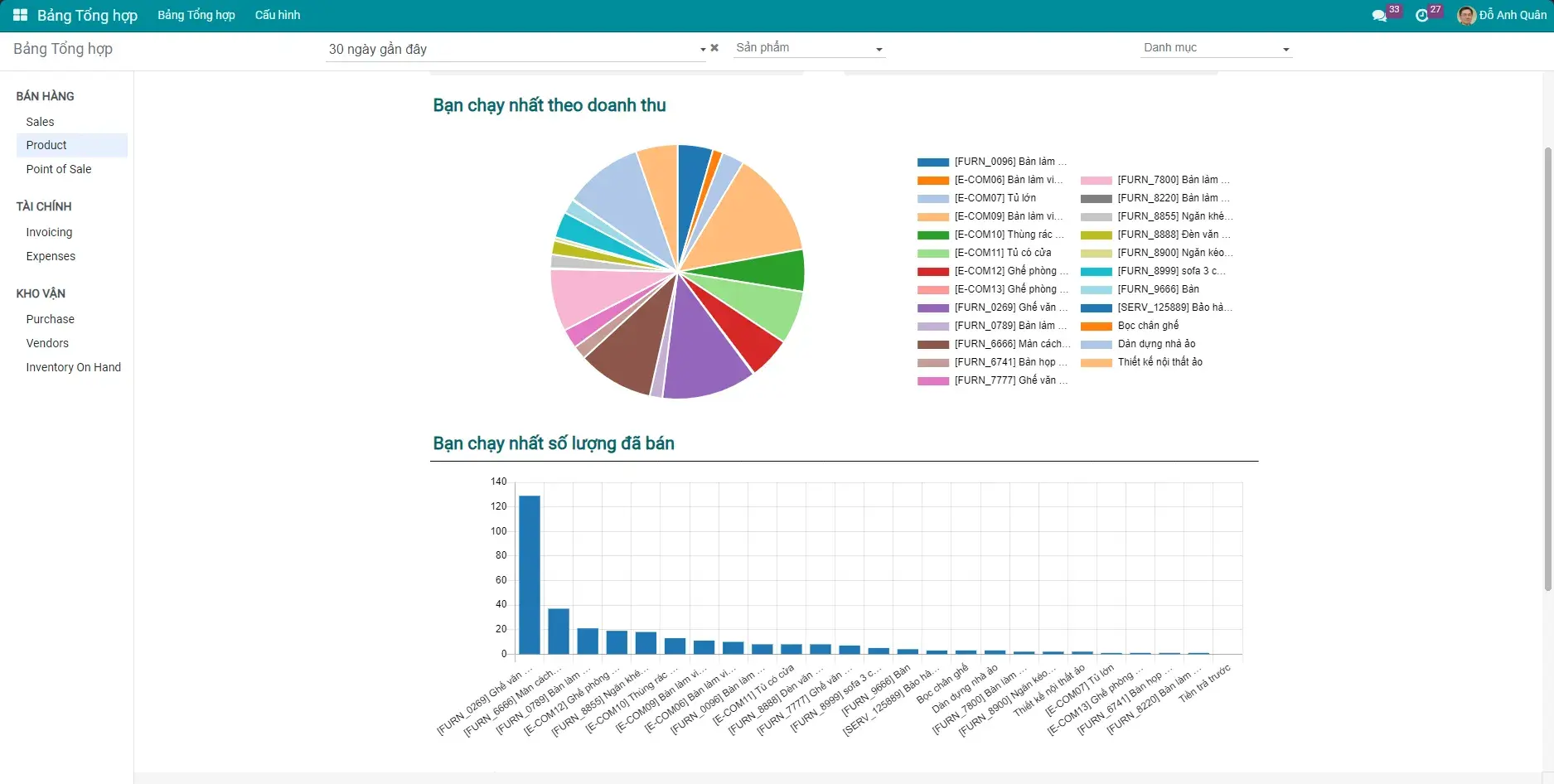Open Inventory On Hand report
The width and height of the screenshot is (1554, 784).
73,367
